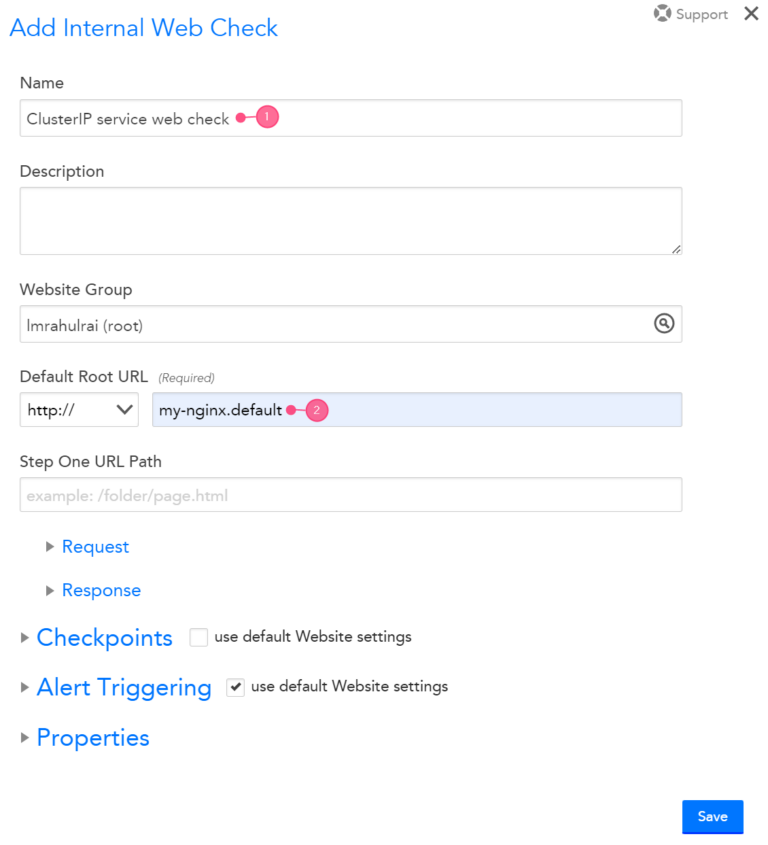Enable default Website settings for Checkpoints
Screen dimensions: 768x845
[x=198, y=637]
